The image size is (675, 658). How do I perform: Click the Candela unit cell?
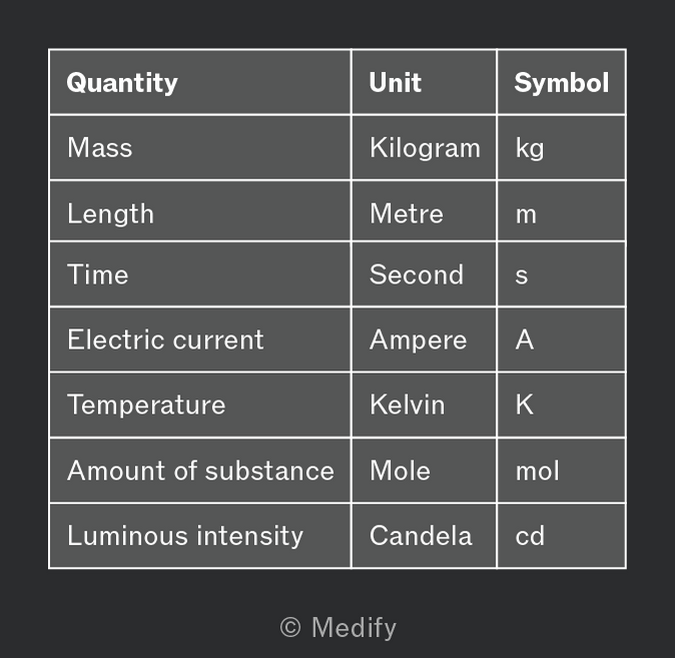tap(424, 536)
